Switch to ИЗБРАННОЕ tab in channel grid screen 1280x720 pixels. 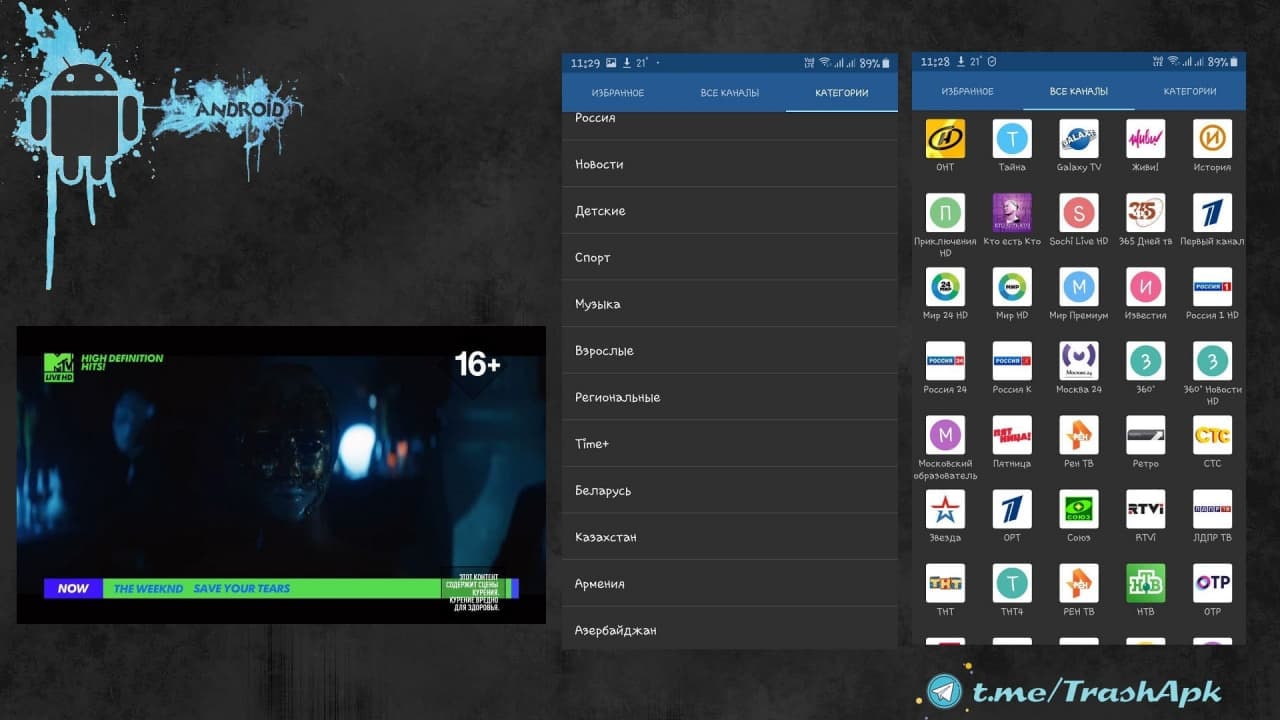click(x=968, y=91)
